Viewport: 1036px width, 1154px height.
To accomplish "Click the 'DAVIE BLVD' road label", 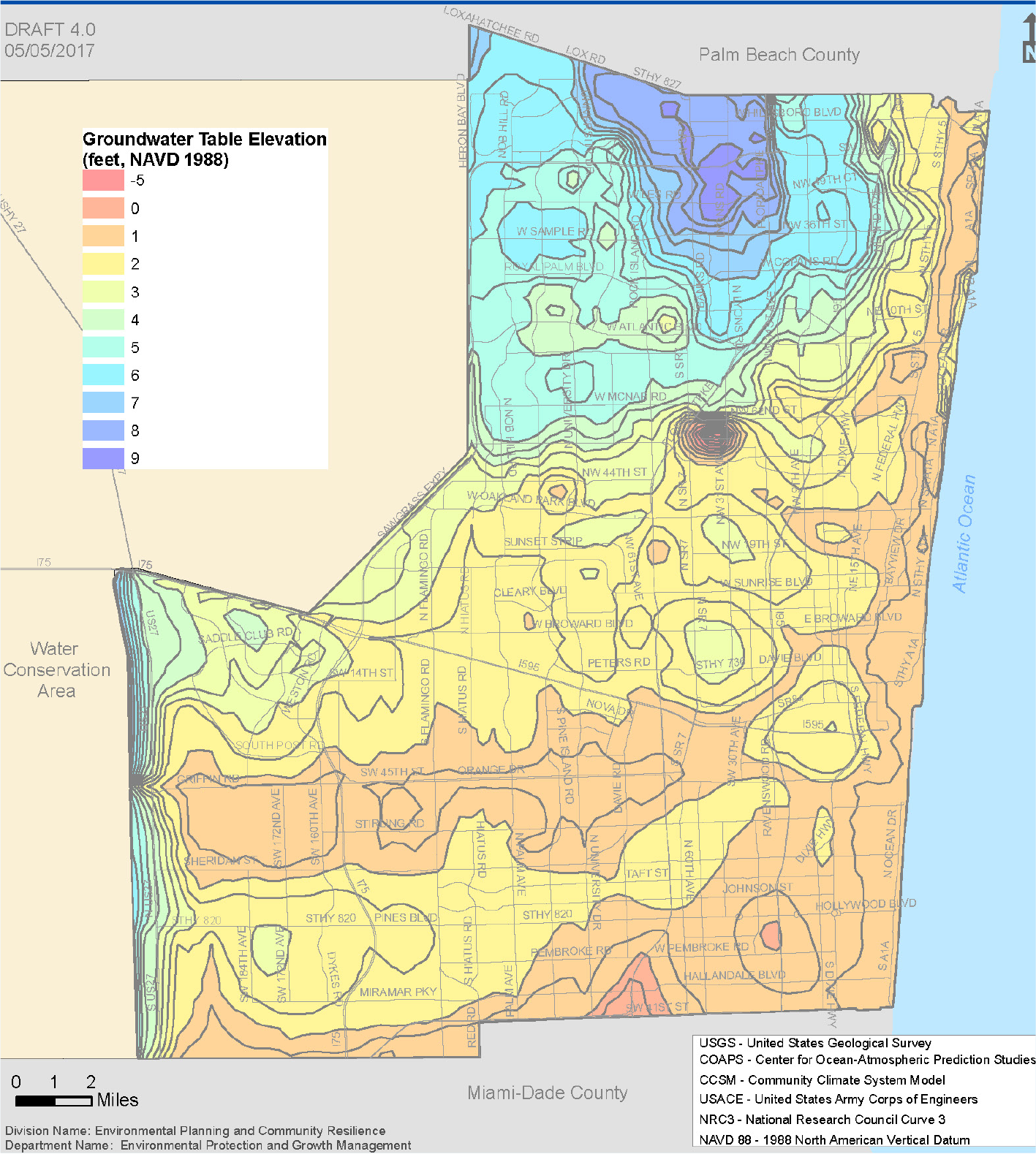I will [790, 658].
